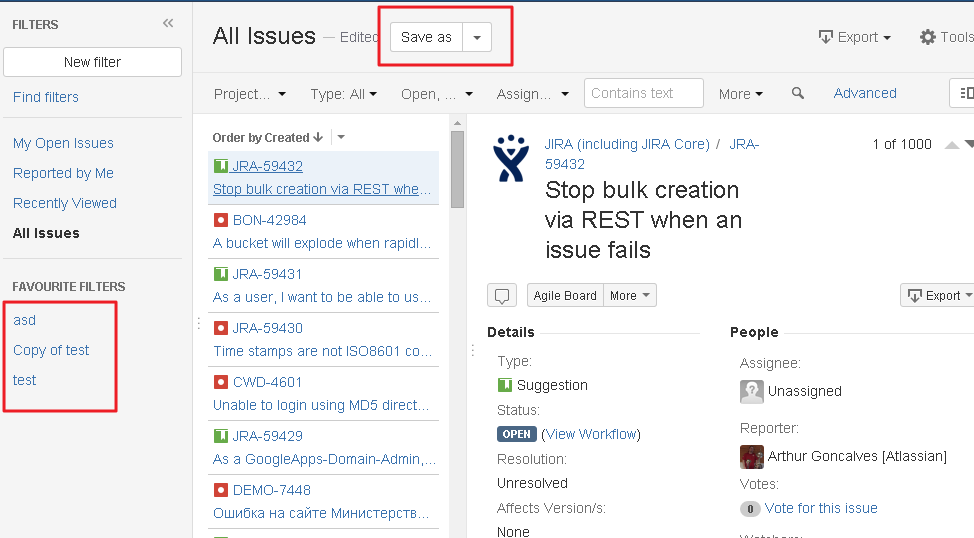Select Reported by Me filter
Viewport: 974px width, 538px height.
pyautogui.click(x=63, y=173)
